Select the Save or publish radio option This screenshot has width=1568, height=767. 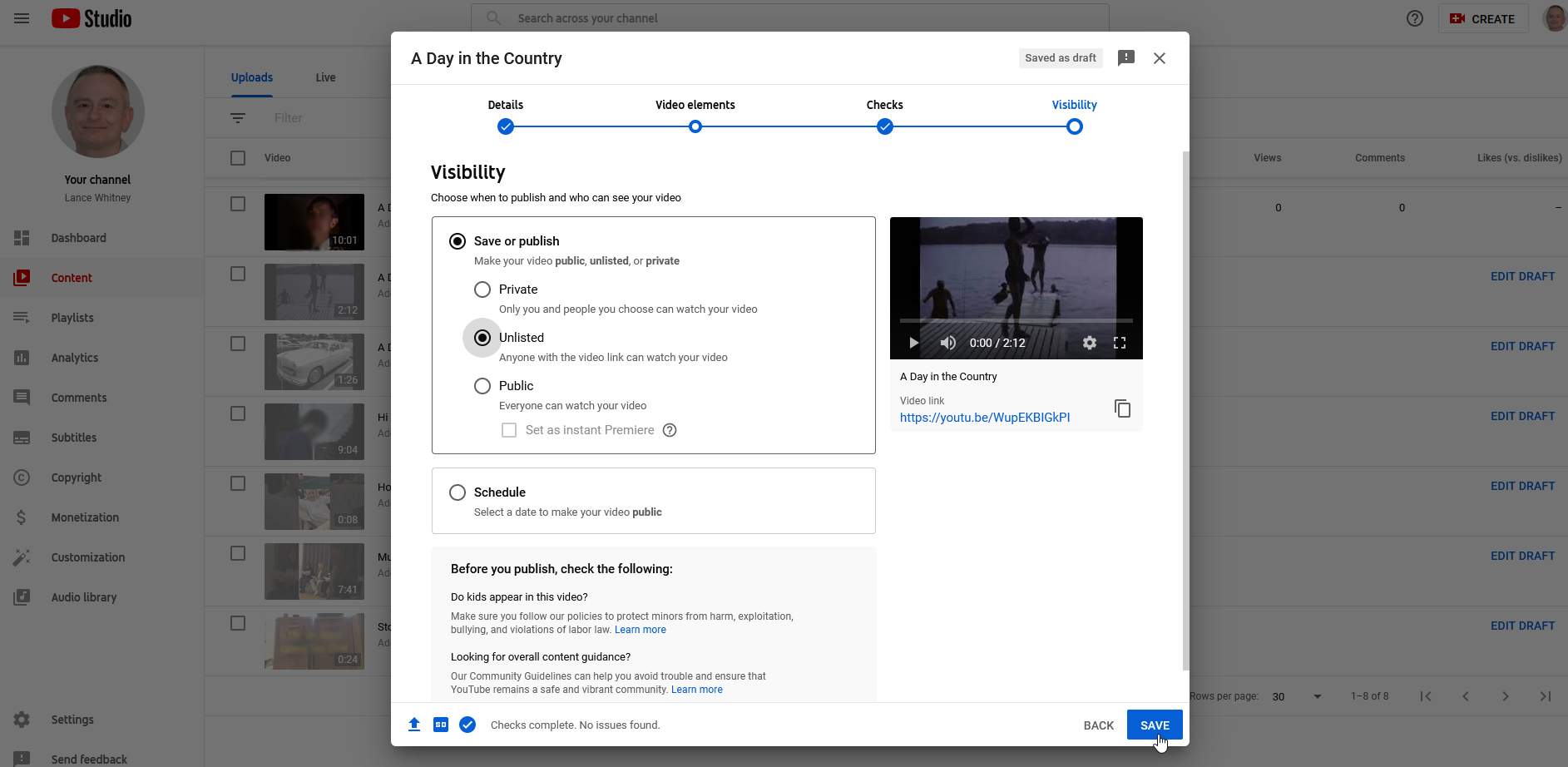[458, 241]
